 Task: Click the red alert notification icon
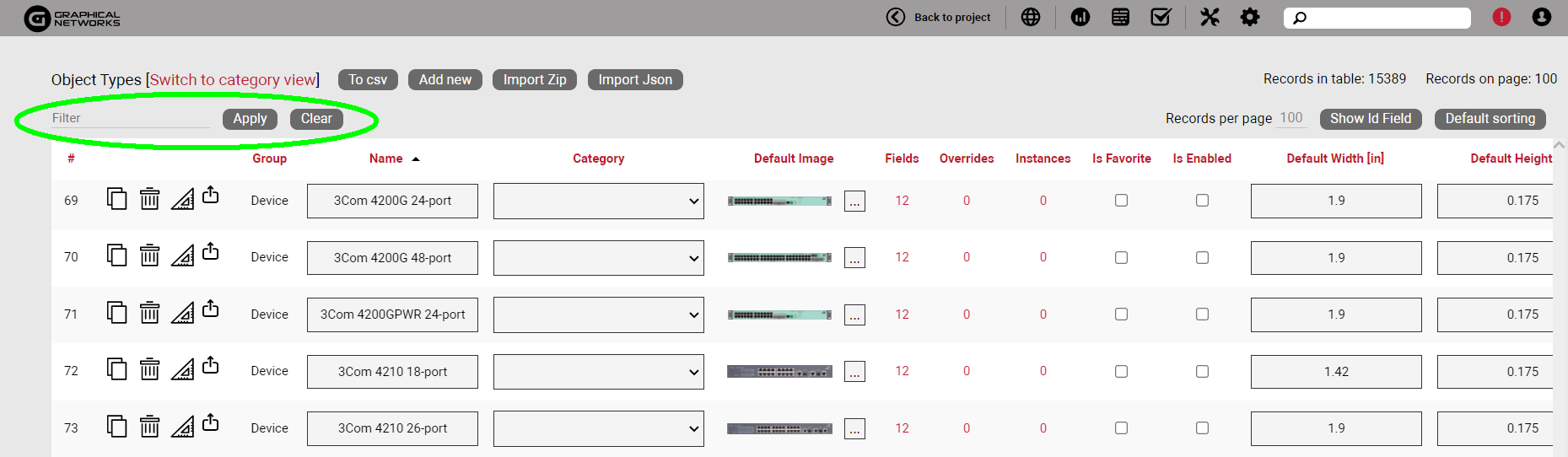point(1501,17)
